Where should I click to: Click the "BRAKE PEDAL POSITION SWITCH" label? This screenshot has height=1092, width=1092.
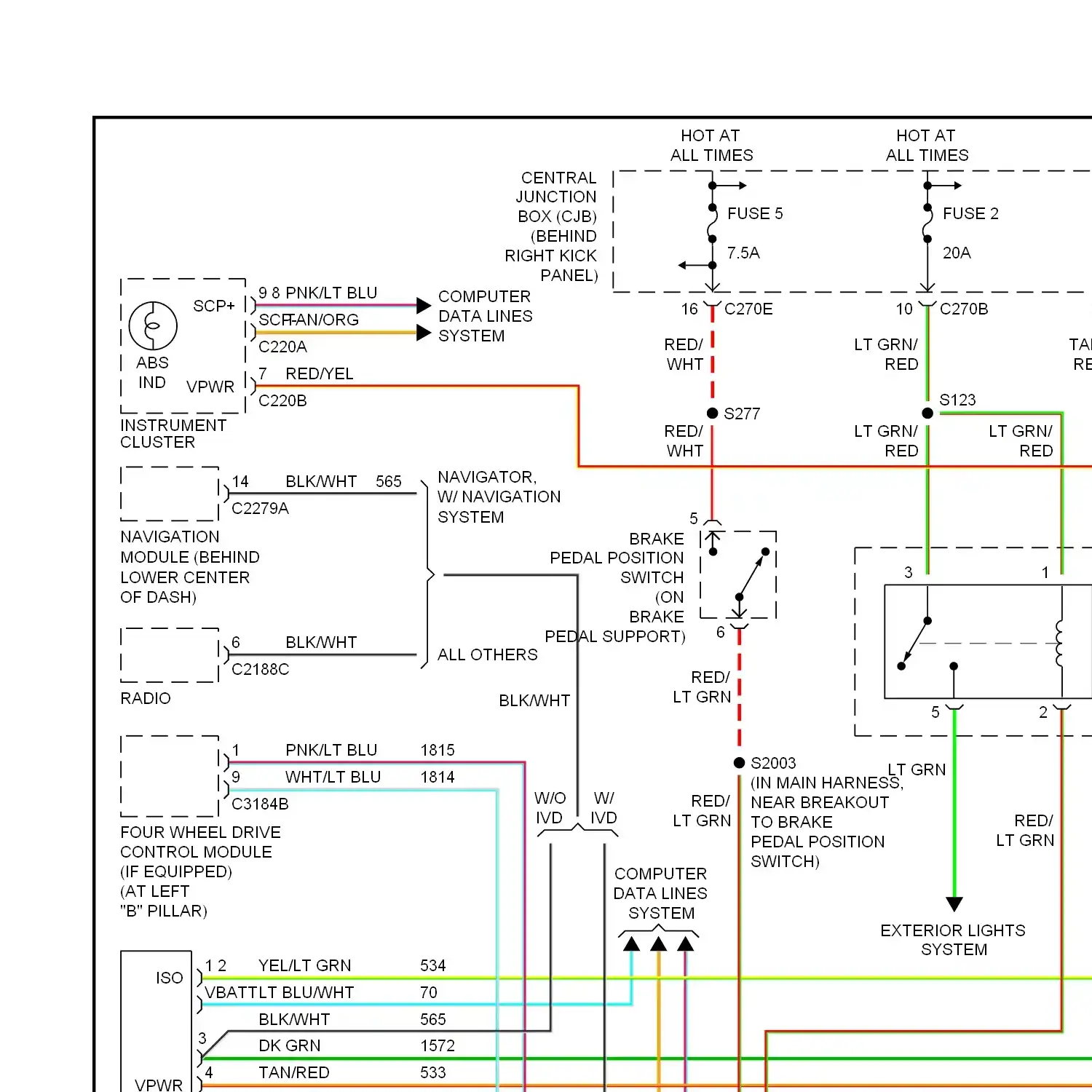tap(615, 587)
